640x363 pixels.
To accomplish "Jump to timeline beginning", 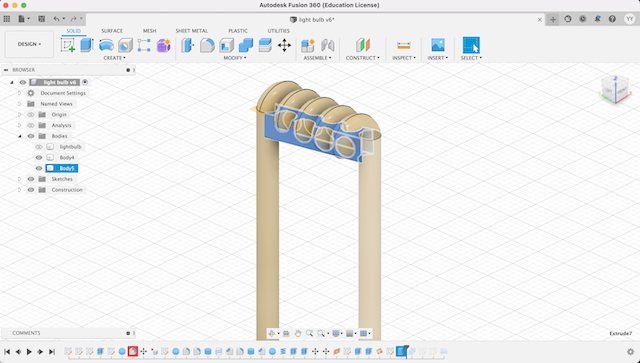I will 7,352.
